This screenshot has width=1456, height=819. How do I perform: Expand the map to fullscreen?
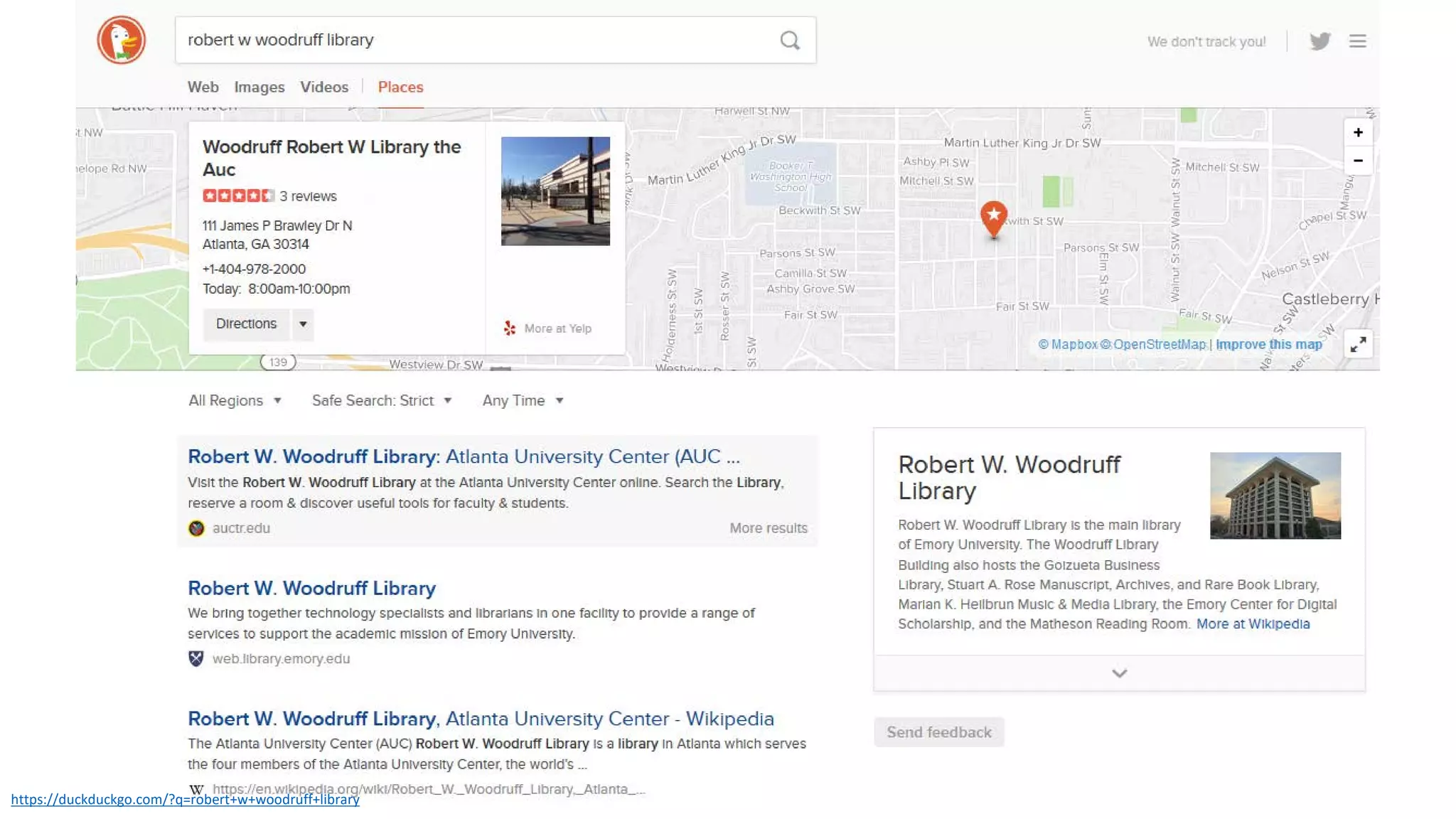click(1358, 345)
